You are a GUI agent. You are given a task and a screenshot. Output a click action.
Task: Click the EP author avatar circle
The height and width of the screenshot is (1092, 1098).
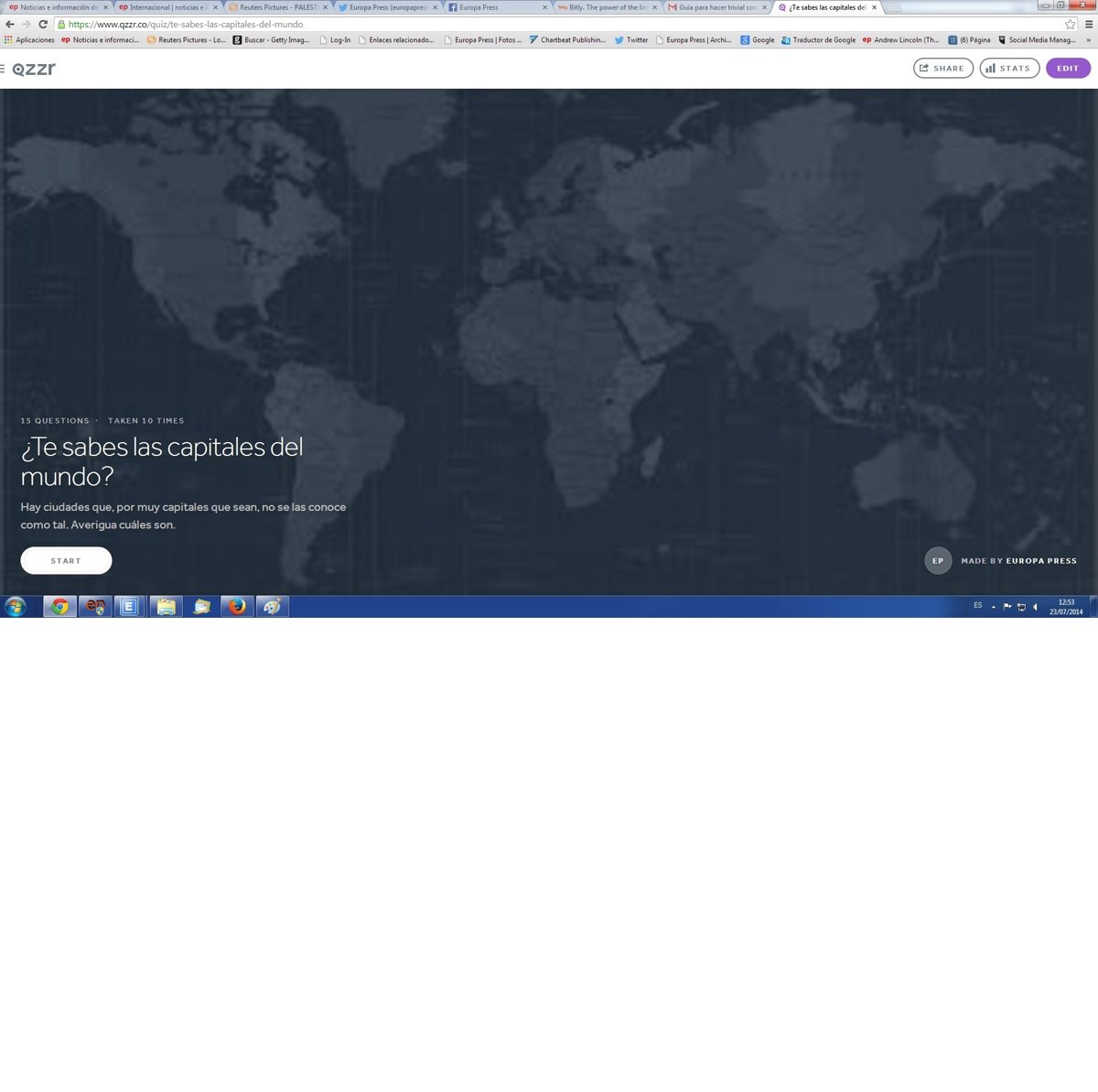[x=938, y=561]
